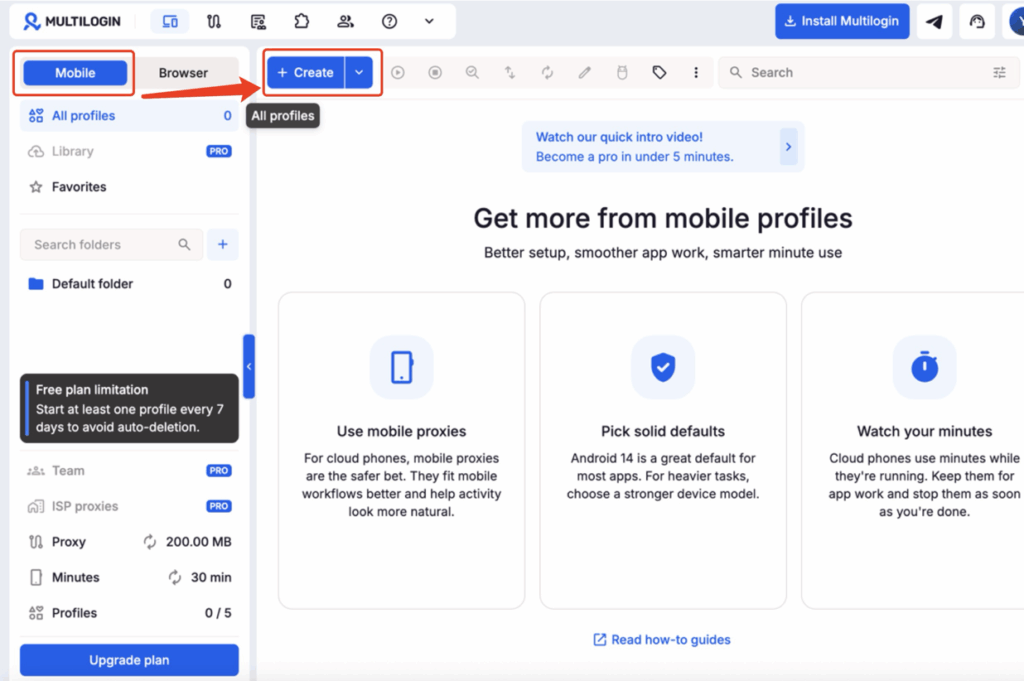The width and height of the screenshot is (1024, 681).
Task: Click Proxy usage row
Action: [x=129, y=542]
